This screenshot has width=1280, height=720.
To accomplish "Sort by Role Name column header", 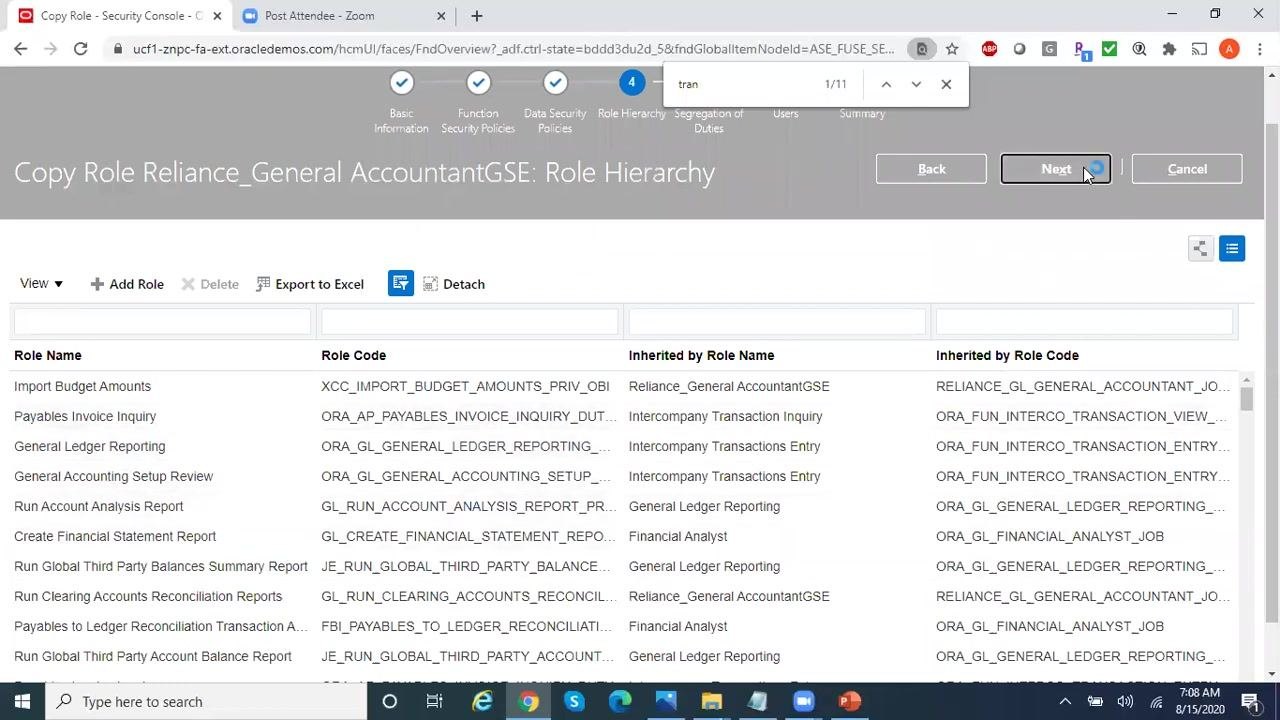I will tap(48, 355).
